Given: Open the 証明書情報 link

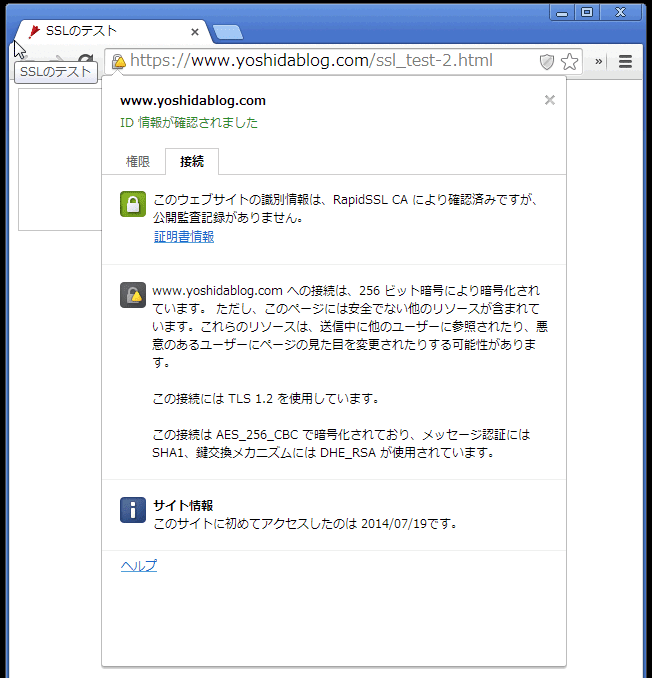Looking at the screenshot, I should pyautogui.click(x=184, y=237).
